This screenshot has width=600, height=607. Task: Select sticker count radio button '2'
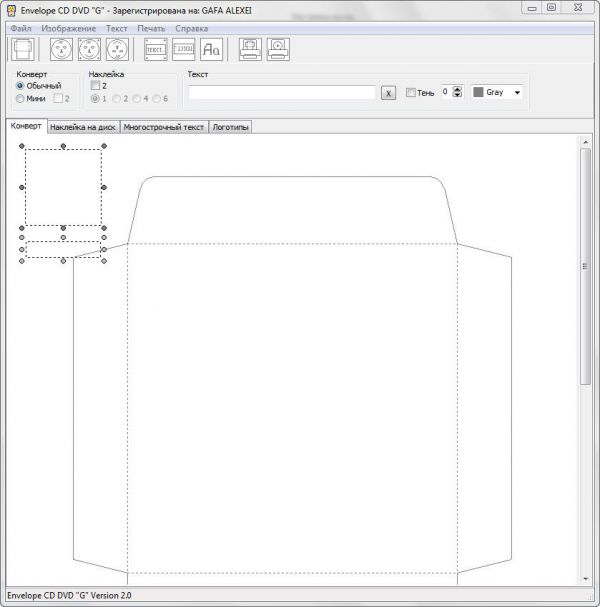(x=116, y=99)
